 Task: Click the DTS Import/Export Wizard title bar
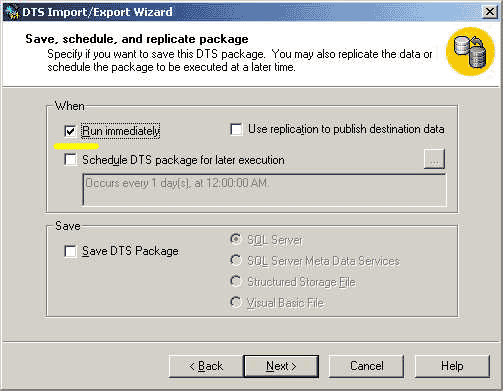pyautogui.click(x=252, y=12)
